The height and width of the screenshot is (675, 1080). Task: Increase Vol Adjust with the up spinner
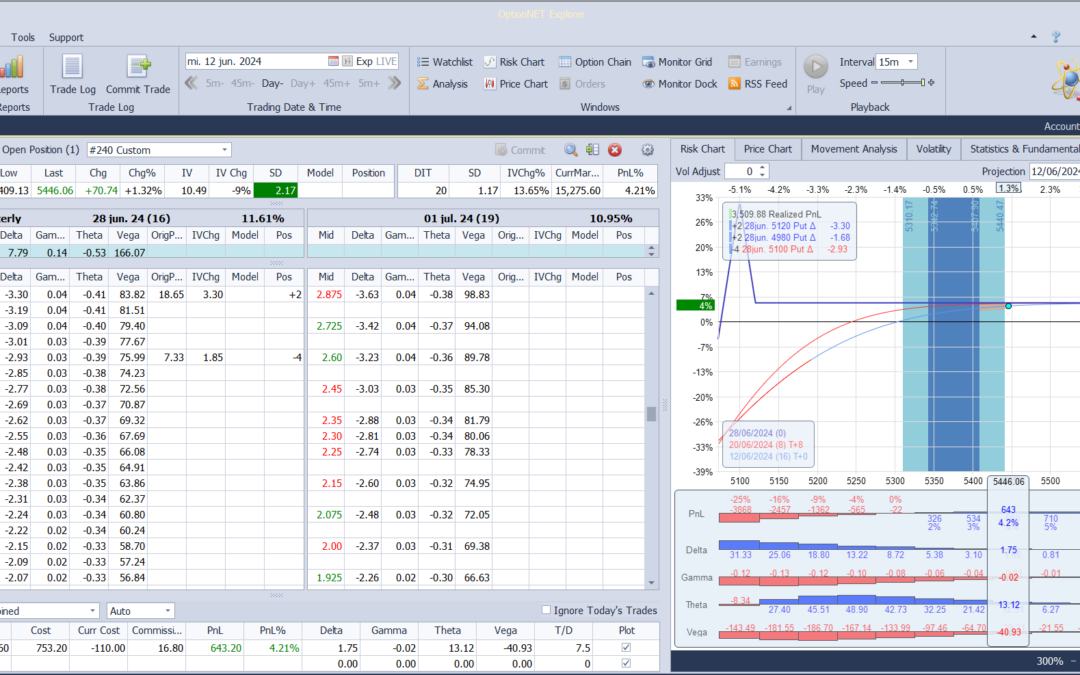click(x=762, y=167)
